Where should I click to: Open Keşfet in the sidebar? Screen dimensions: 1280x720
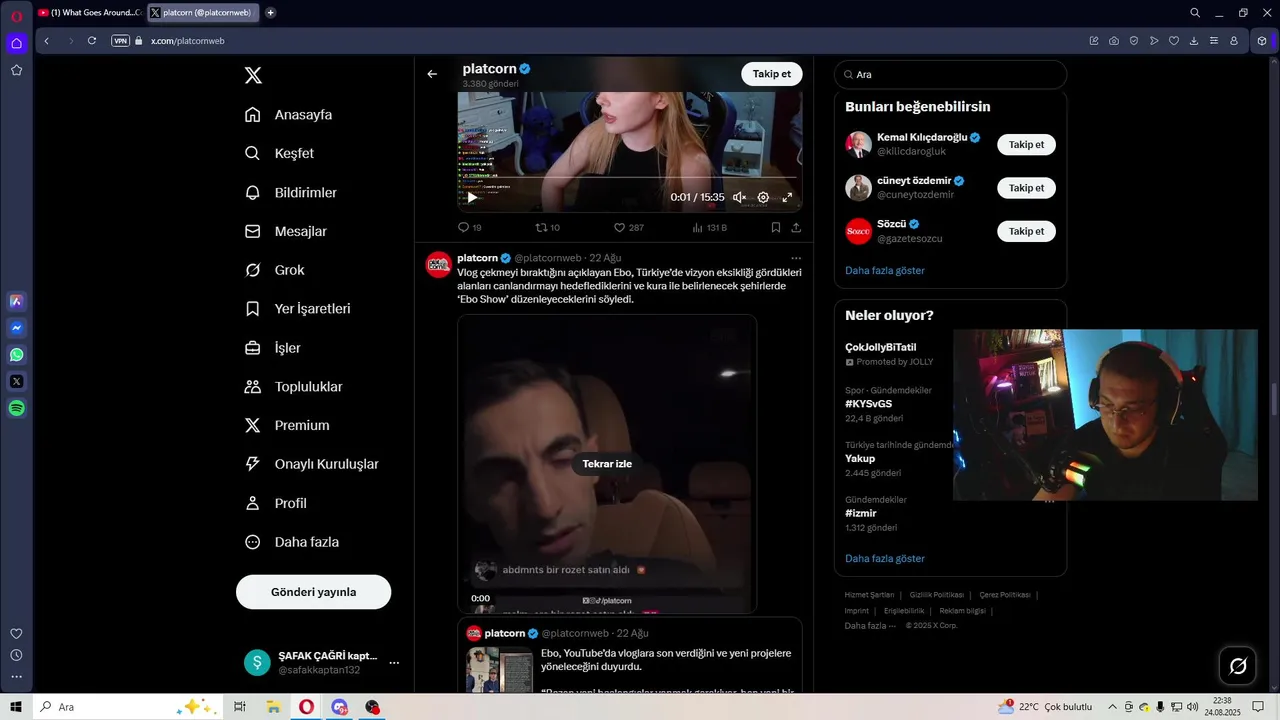[279, 154]
